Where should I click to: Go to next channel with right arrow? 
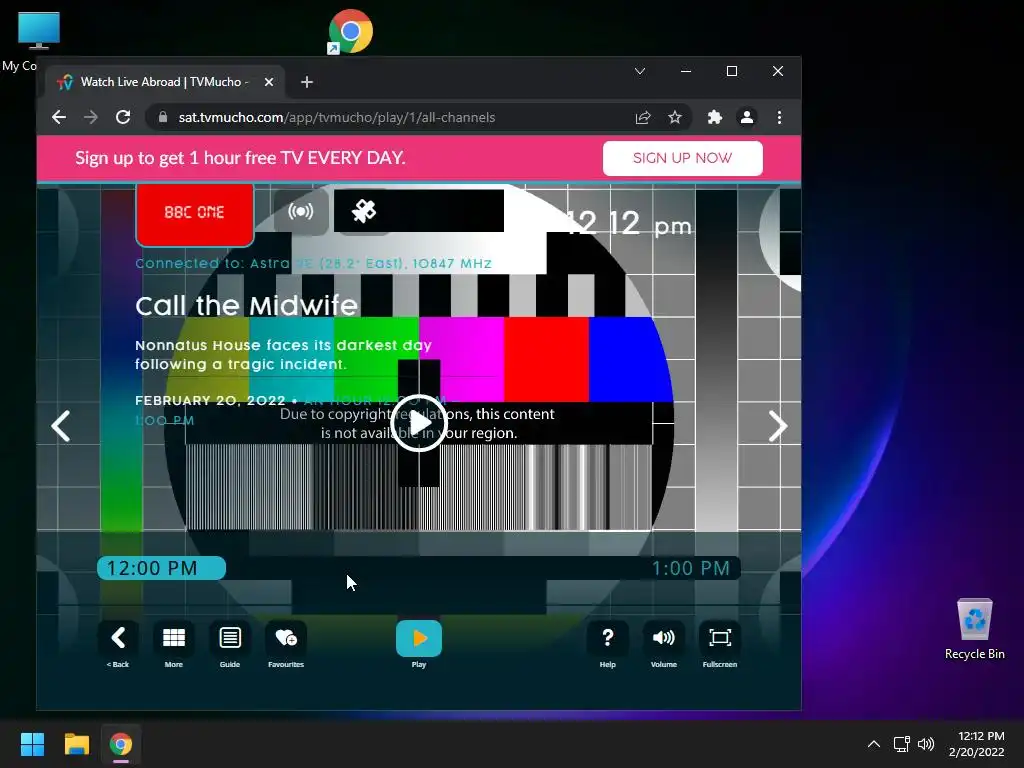tap(777, 426)
